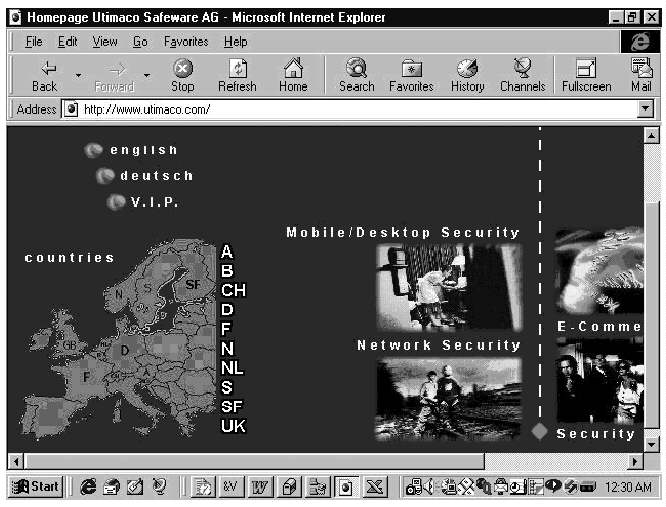Open the V.I.P. link
The image size is (666, 507).
(x=154, y=202)
